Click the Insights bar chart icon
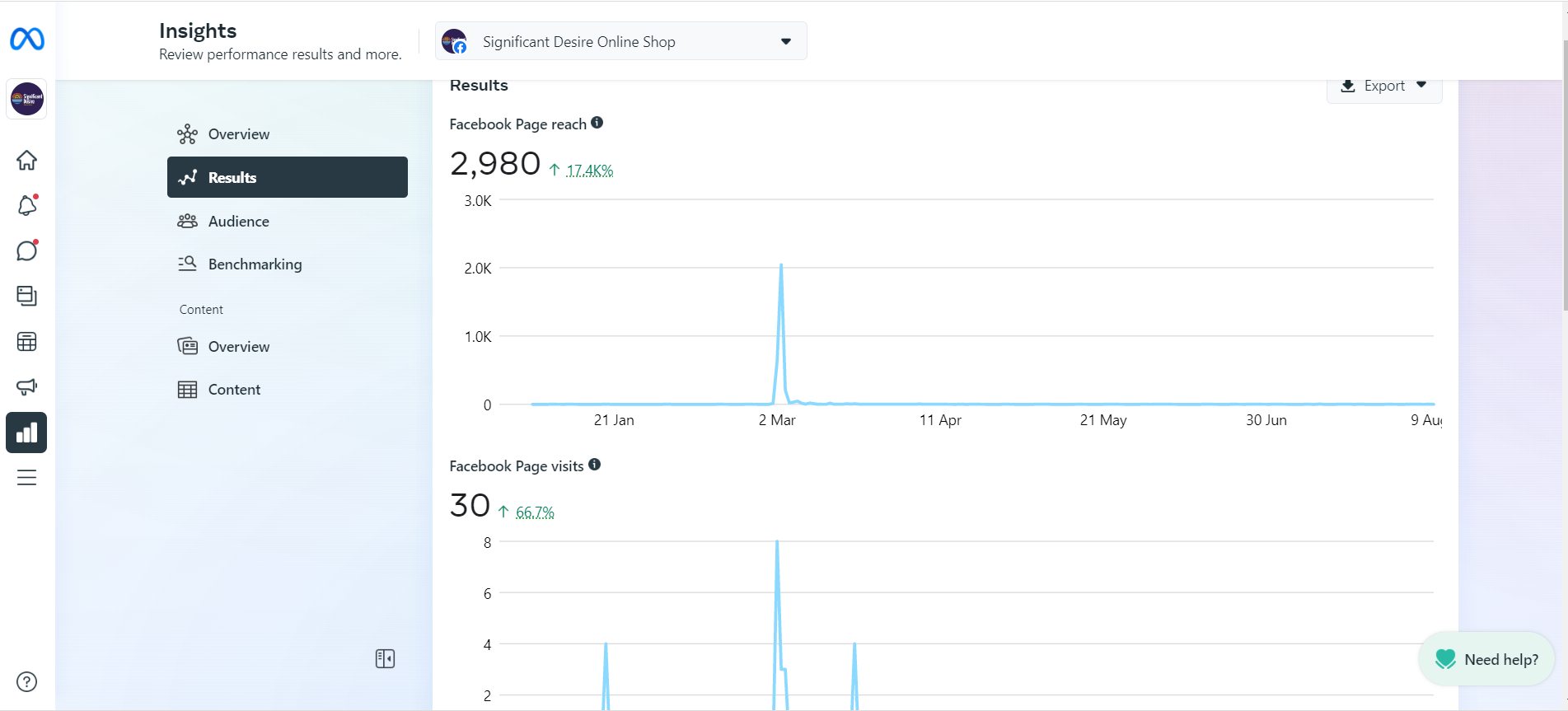This screenshot has width=1568, height=711. coord(27,433)
